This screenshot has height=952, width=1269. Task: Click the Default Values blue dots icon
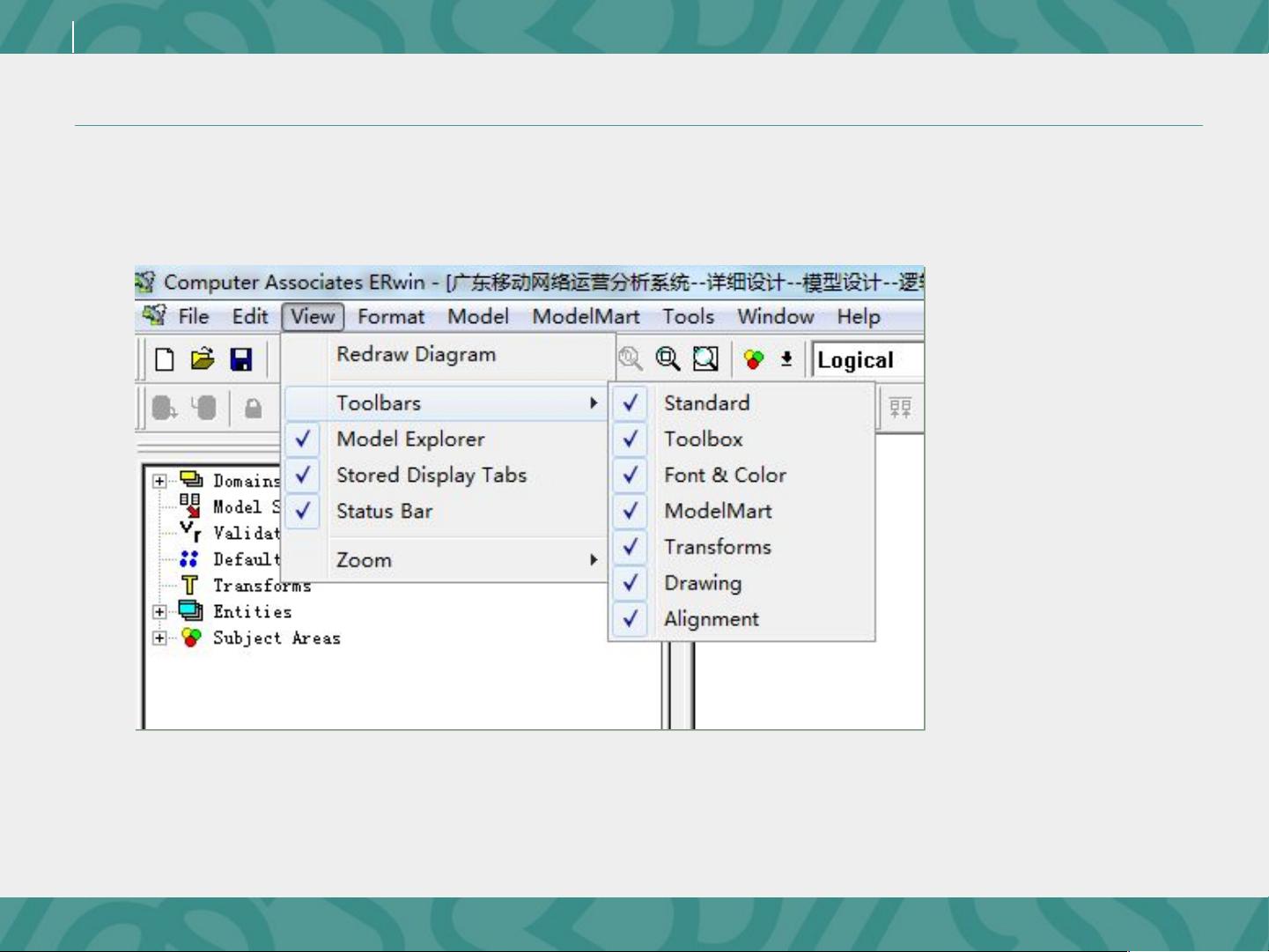coord(188,559)
